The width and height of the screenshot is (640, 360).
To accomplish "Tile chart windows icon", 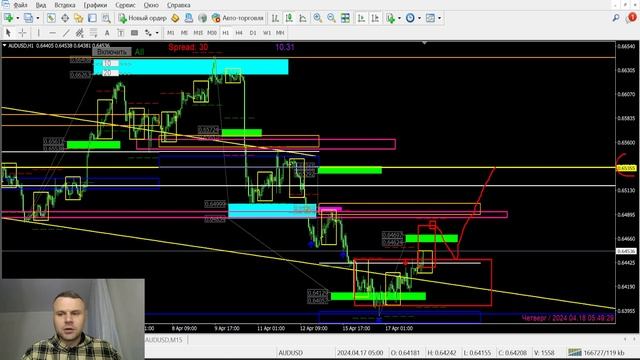I will click(345, 18).
